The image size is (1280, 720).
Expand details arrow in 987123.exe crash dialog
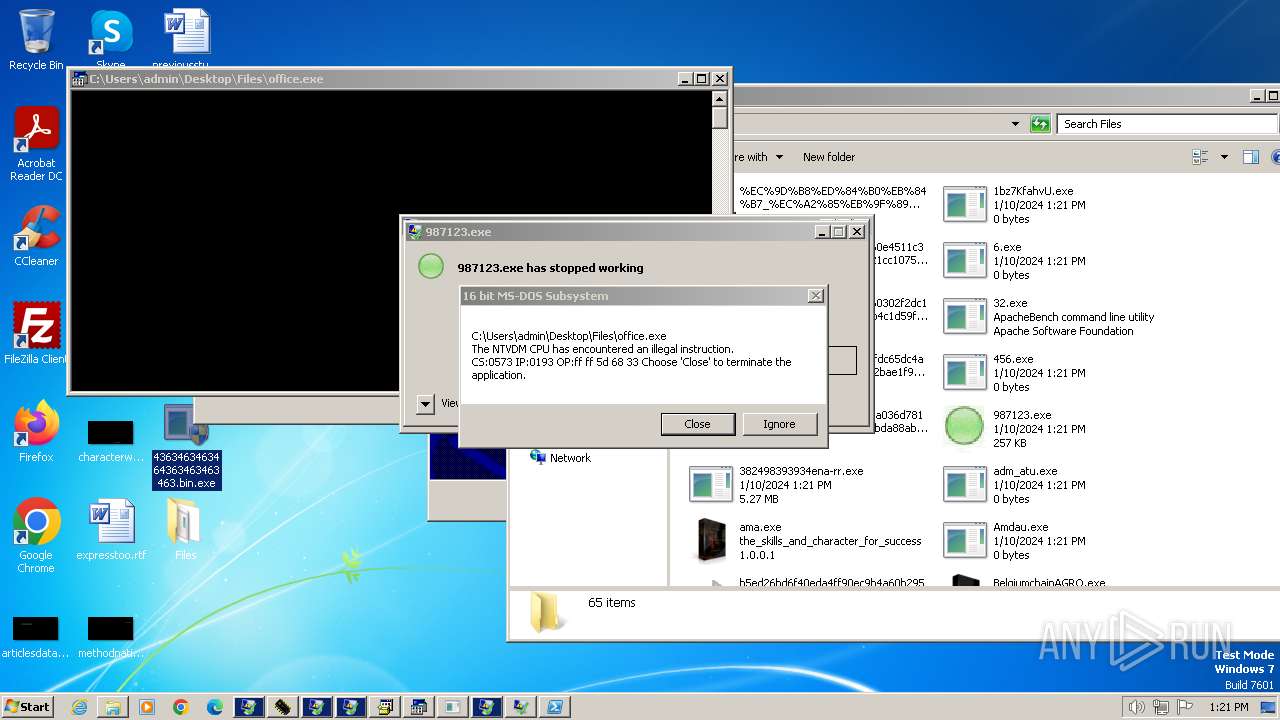[x=425, y=403]
